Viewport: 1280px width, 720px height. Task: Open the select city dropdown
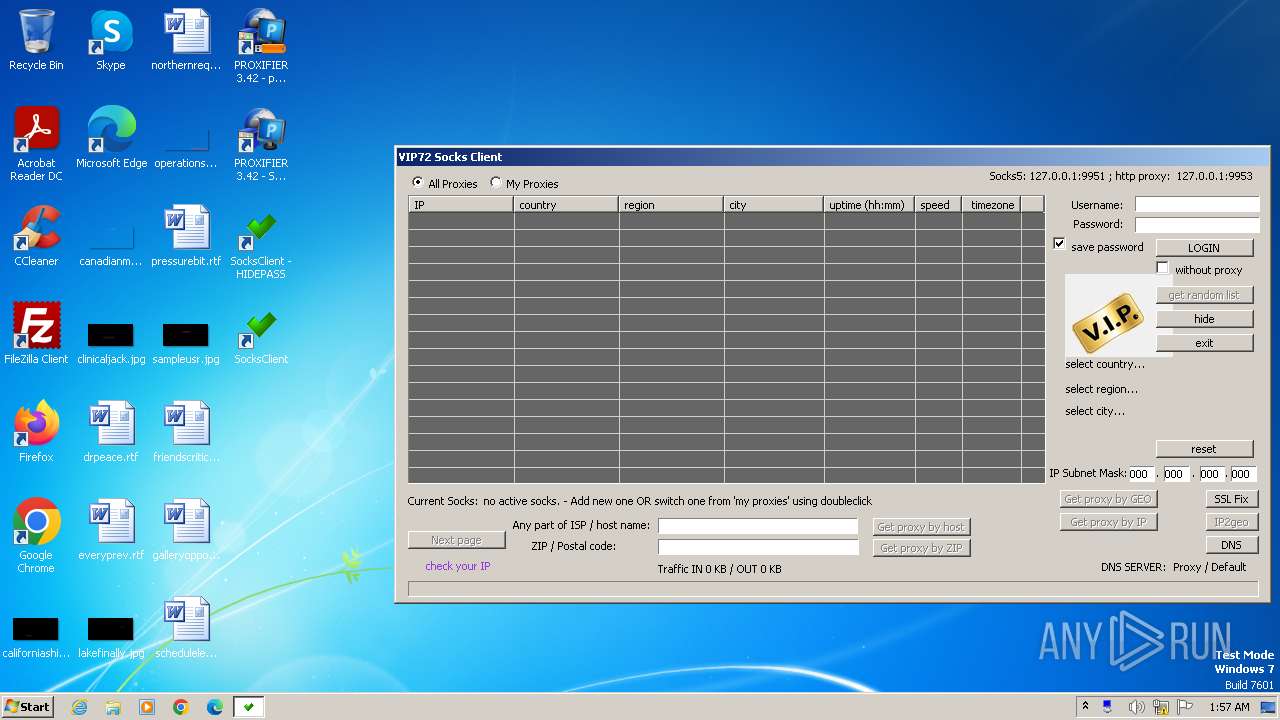click(1095, 411)
